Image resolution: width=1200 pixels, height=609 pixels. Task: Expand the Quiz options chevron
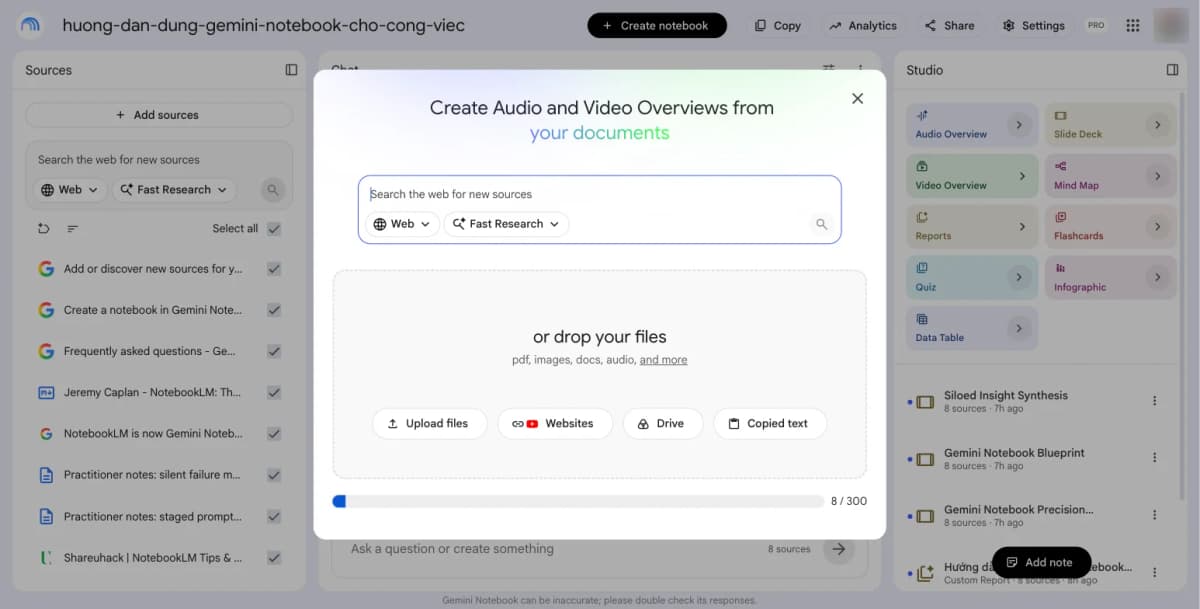1019,277
